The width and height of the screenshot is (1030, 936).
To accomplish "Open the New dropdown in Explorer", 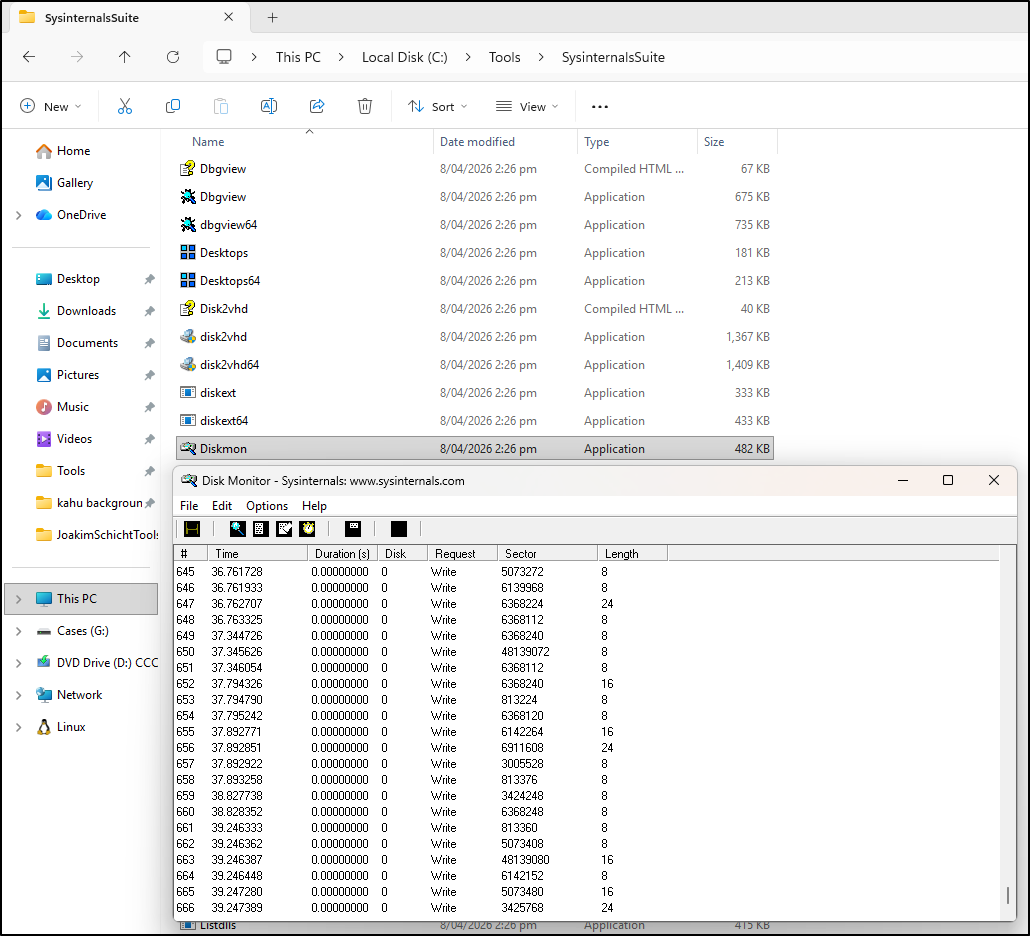I will pyautogui.click(x=51, y=106).
